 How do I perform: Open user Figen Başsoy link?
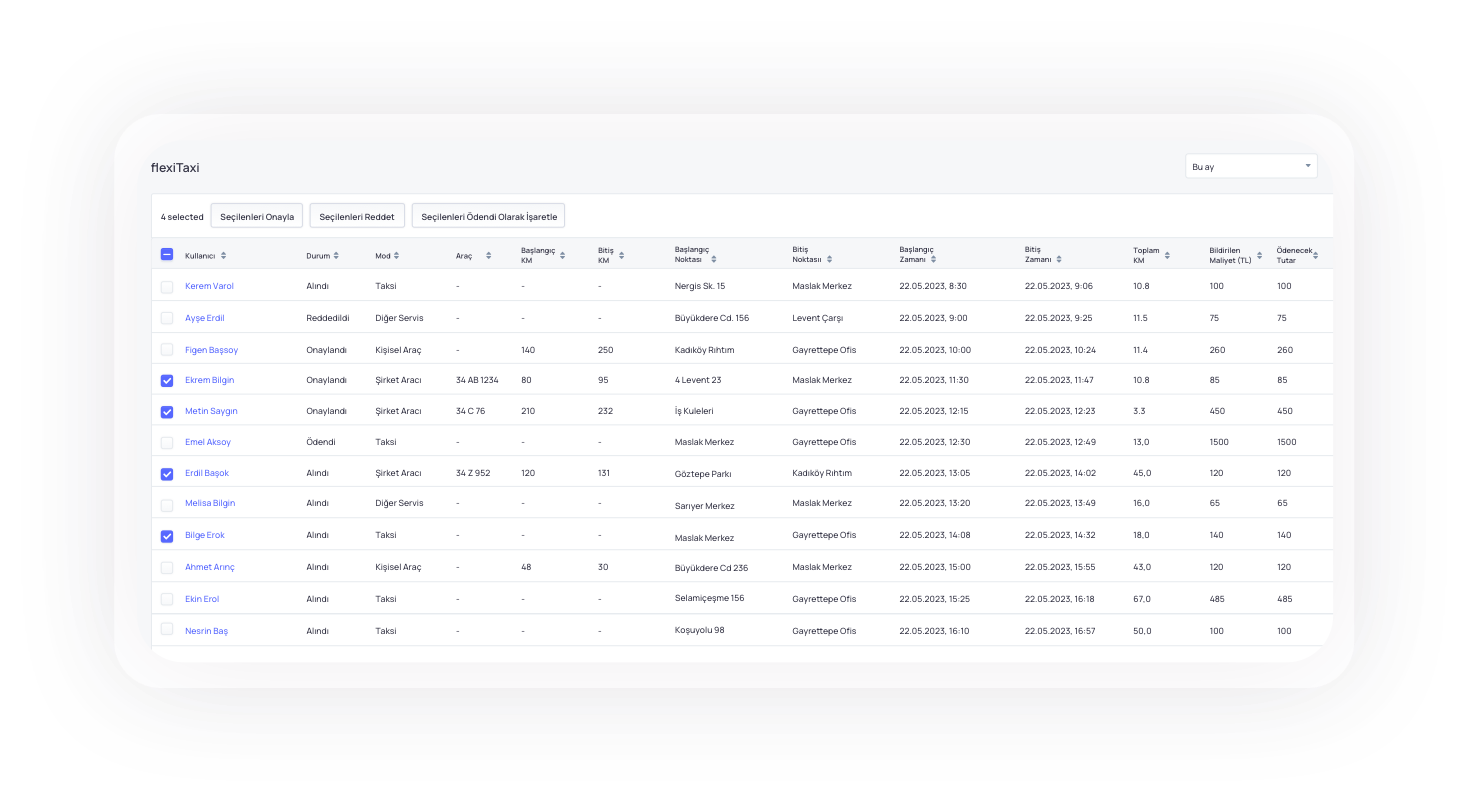coord(211,350)
